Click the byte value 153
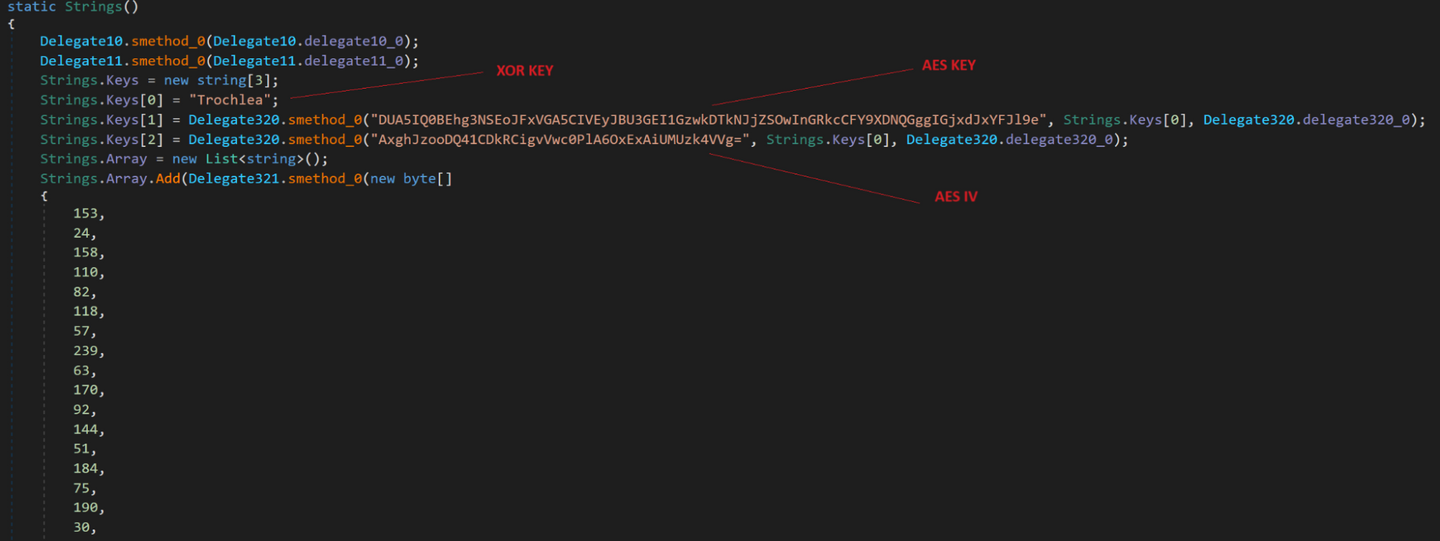1440x541 pixels. (88, 214)
